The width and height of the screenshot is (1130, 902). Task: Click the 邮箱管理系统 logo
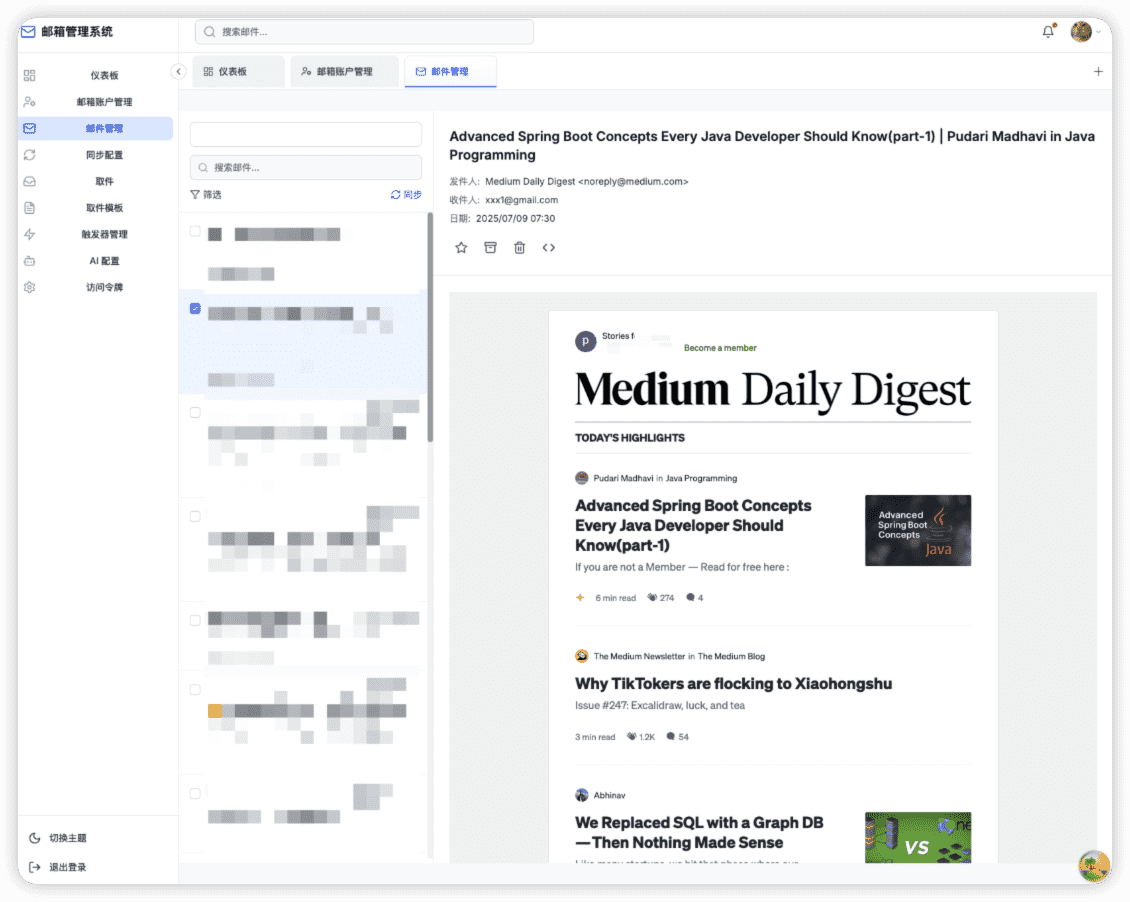pyautogui.click(x=67, y=32)
